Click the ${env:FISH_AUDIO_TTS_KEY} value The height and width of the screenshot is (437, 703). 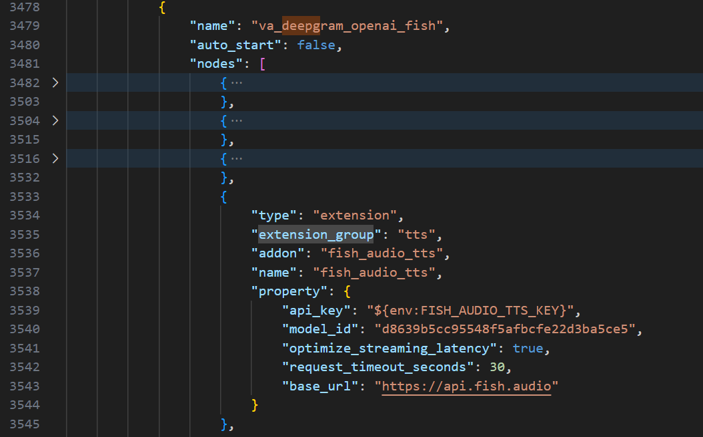click(x=470, y=310)
